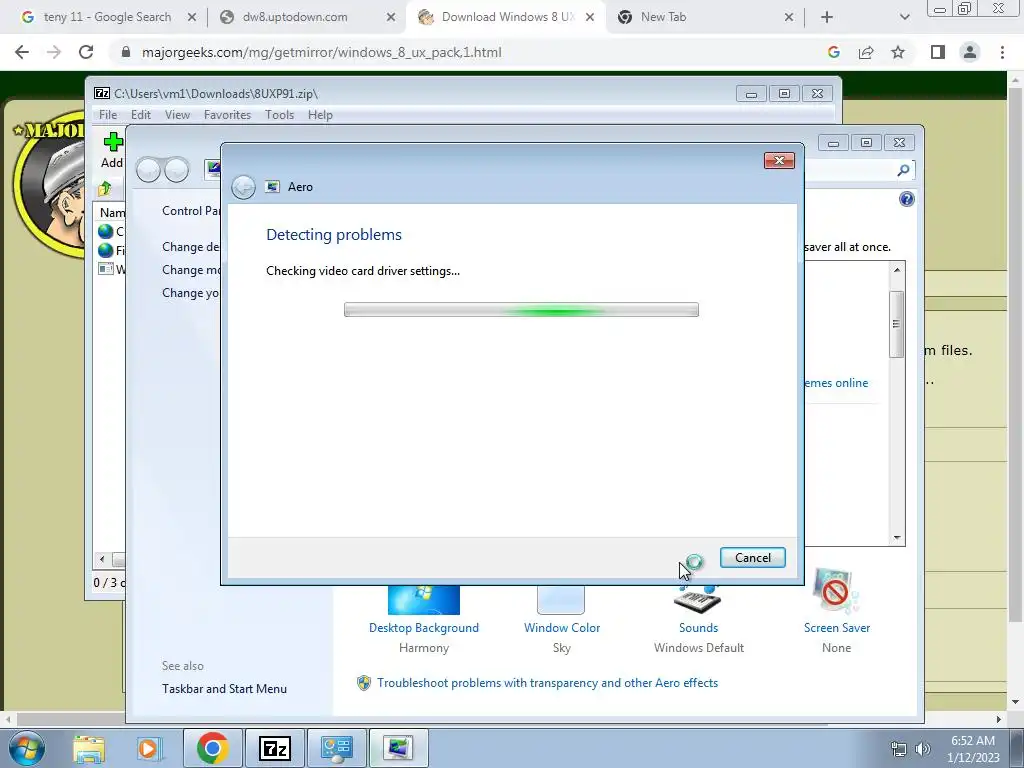
Task: Reload the majorgeeks page
Action: pyautogui.click(x=86, y=52)
